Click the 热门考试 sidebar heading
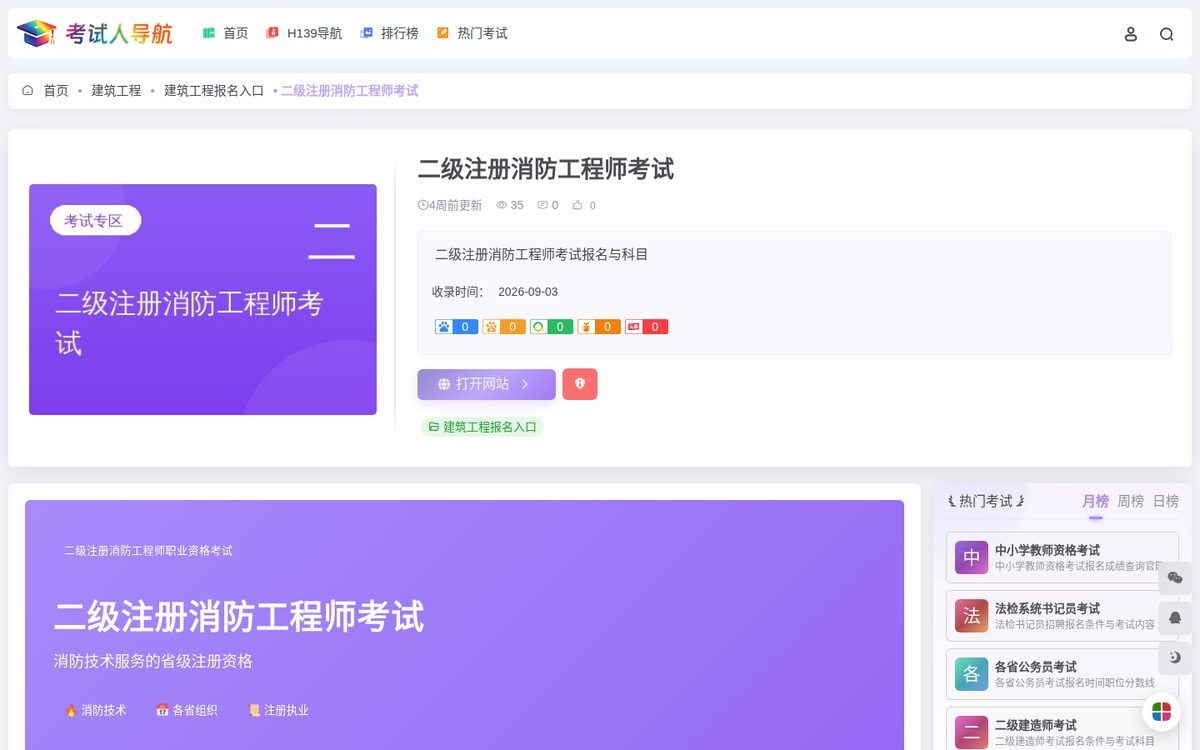This screenshot has height=750, width=1200. (x=986, y=501)
